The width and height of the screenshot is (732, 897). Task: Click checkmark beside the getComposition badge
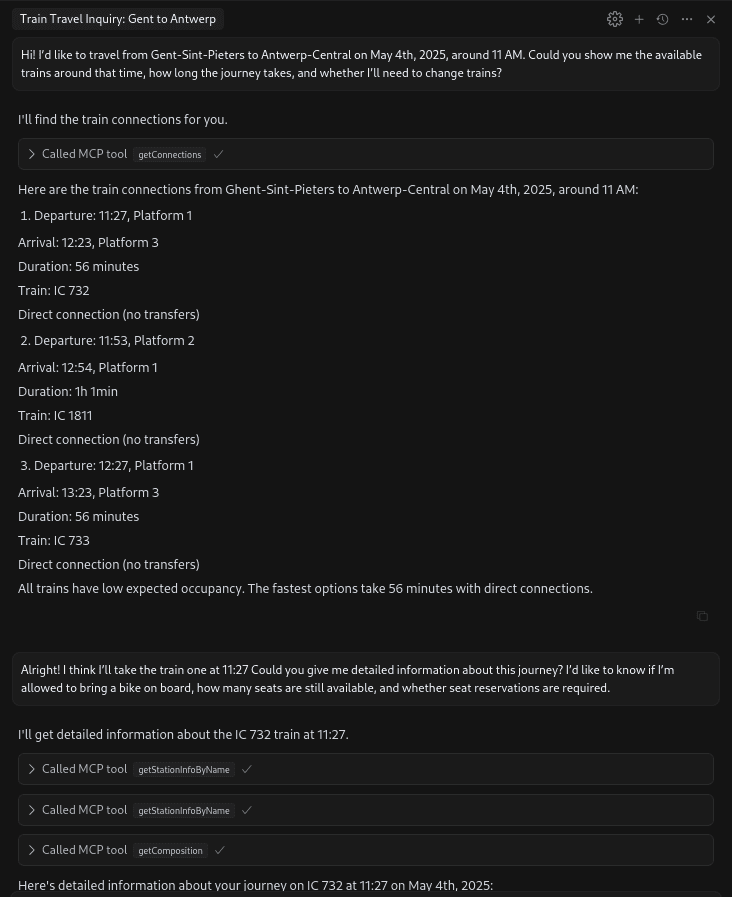pyautogui.click(x=220, y=850)
